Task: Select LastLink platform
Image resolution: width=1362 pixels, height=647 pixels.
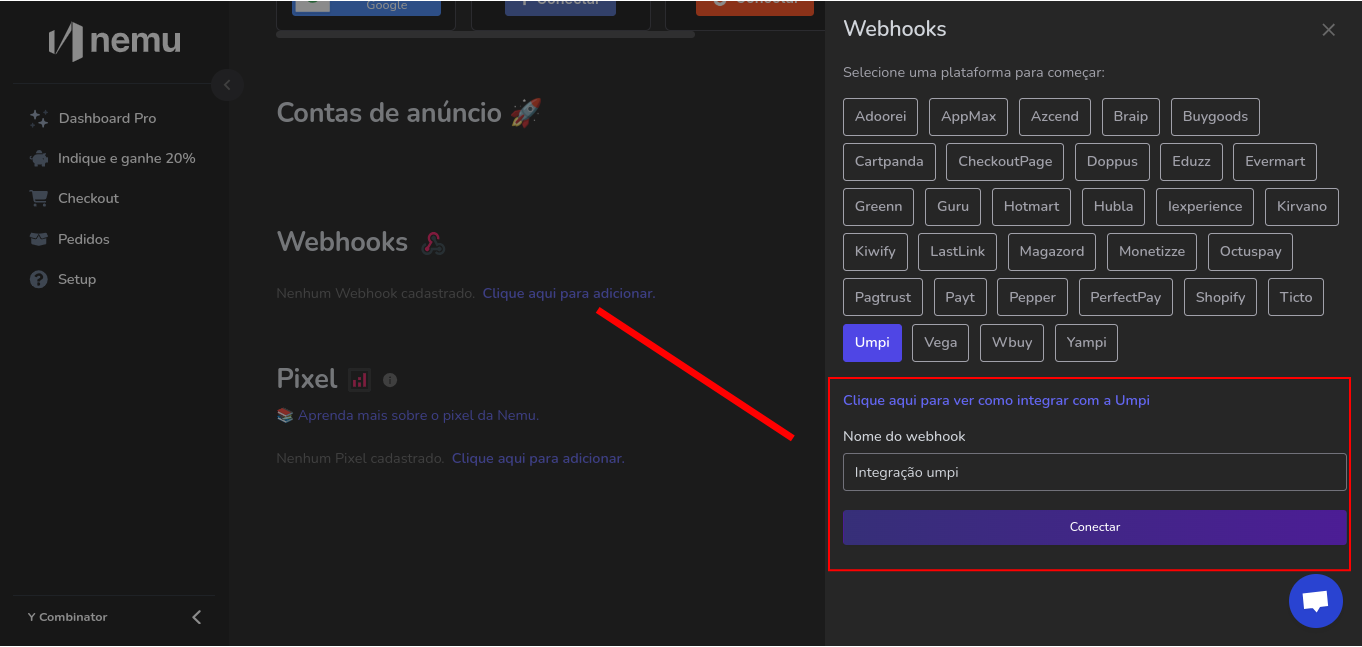Action: click(x=957, y=251)
